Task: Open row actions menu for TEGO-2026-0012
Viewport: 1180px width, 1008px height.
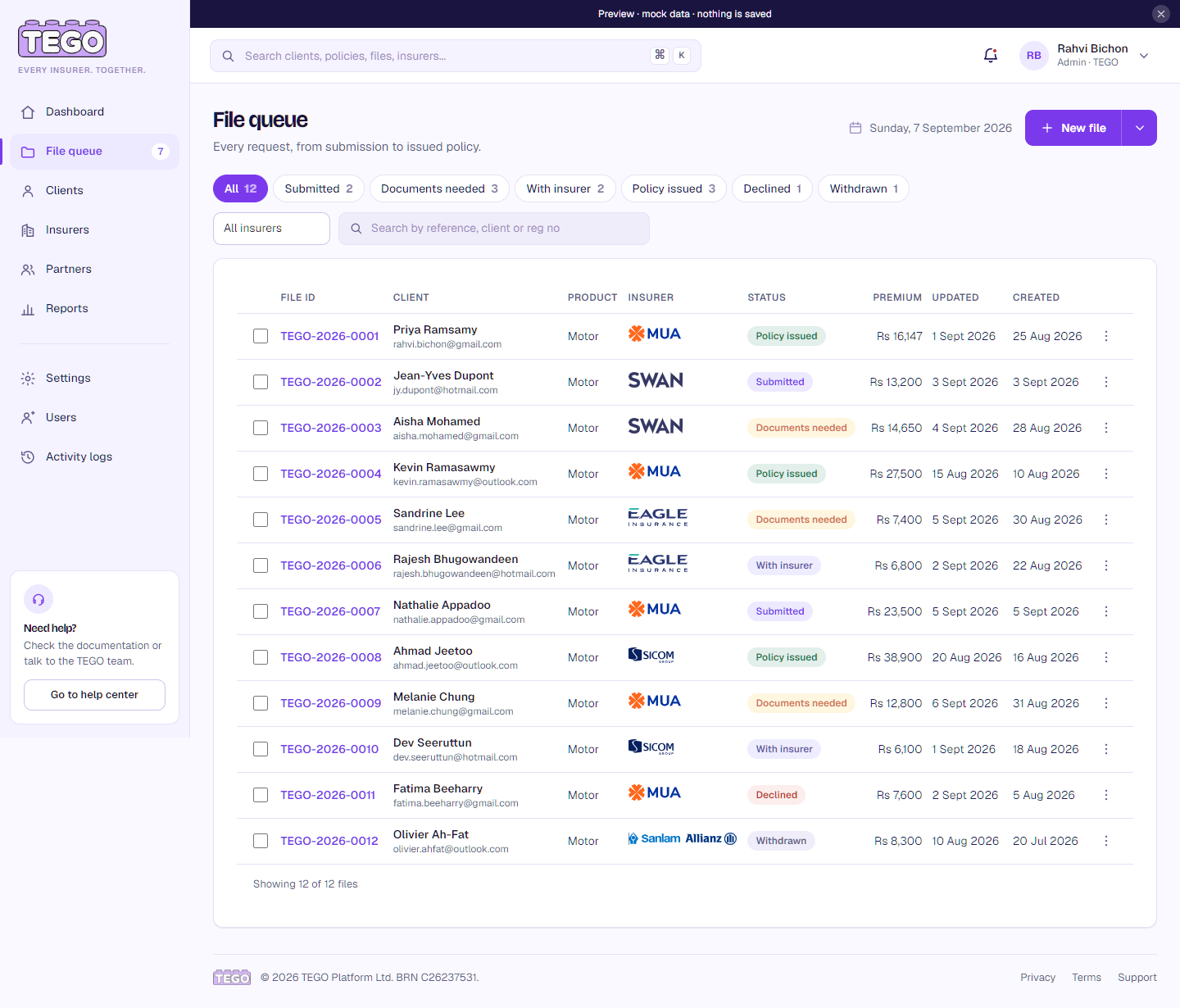Action: tap(1106, 841)
